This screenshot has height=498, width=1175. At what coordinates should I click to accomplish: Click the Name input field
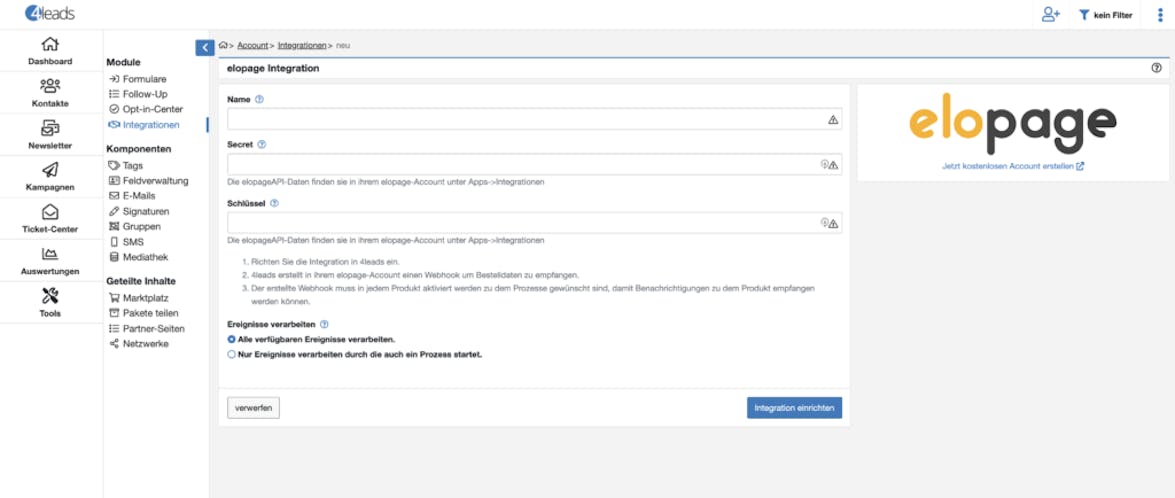(x=534, y=119)
